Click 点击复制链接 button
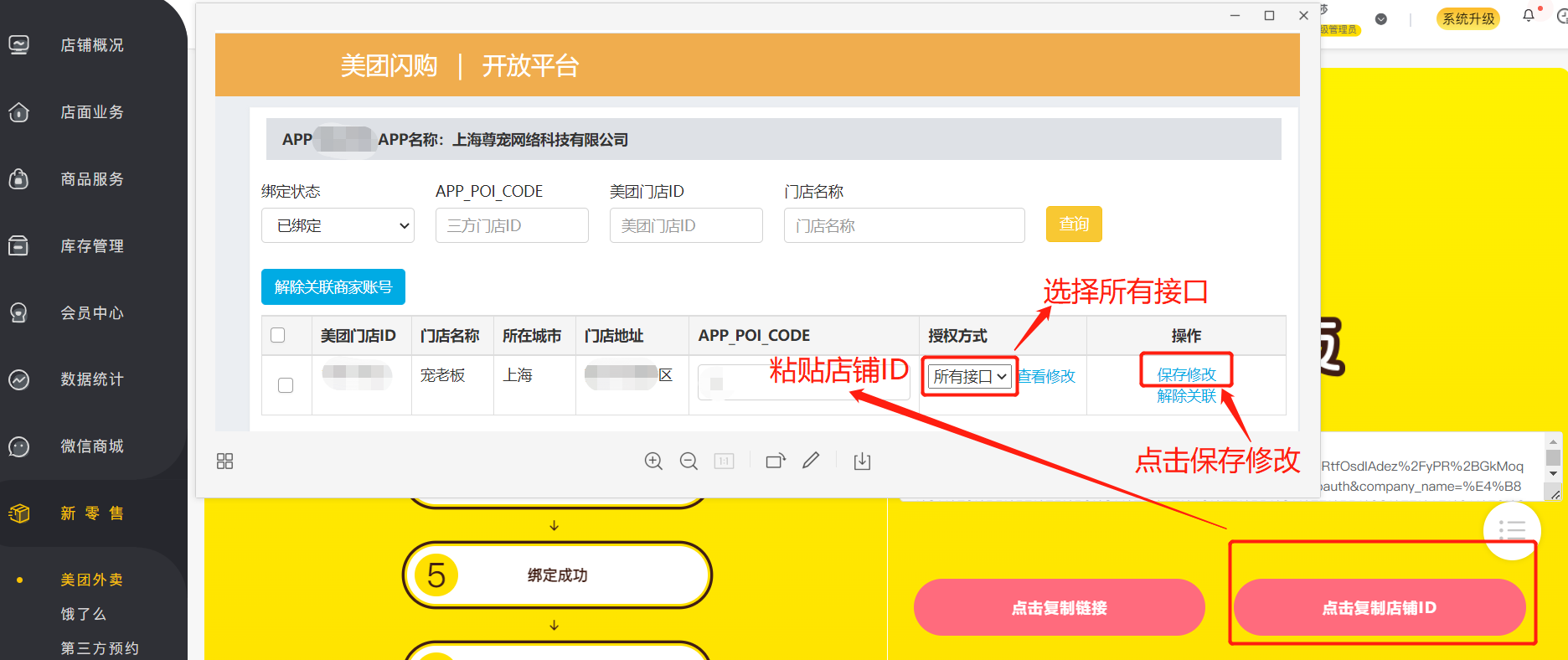 point(1060,607)
